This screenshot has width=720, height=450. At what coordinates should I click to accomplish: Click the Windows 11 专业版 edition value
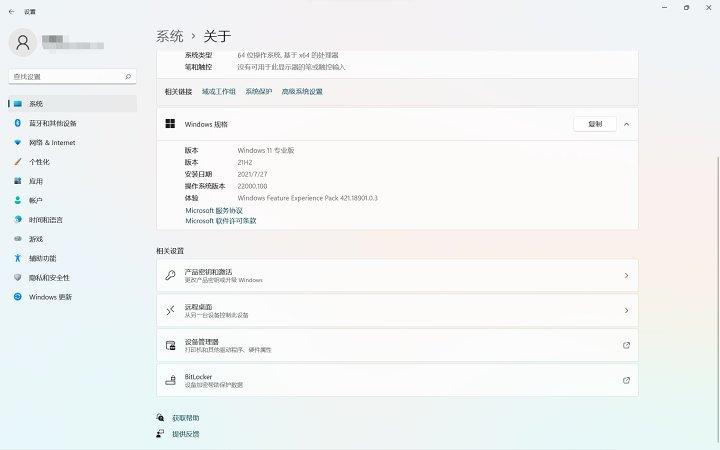point(266,150)
